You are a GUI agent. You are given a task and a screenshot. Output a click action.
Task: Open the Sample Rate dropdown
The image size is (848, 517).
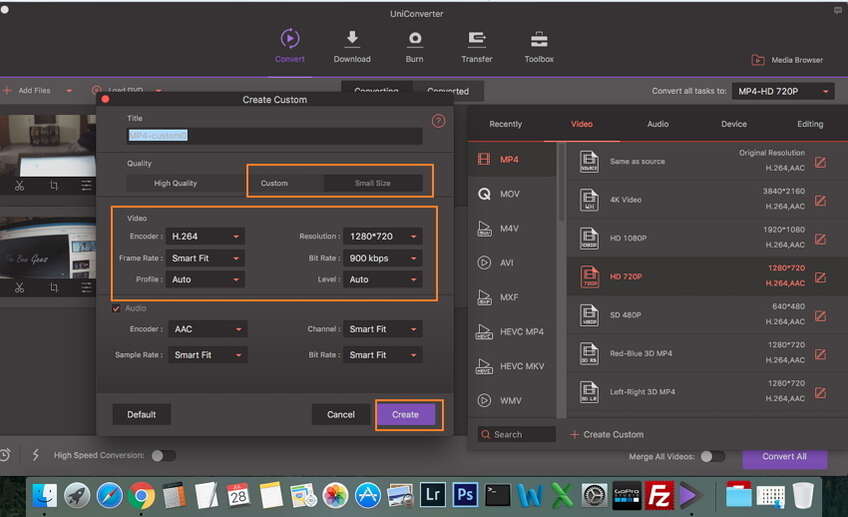[x=208, y=355]
